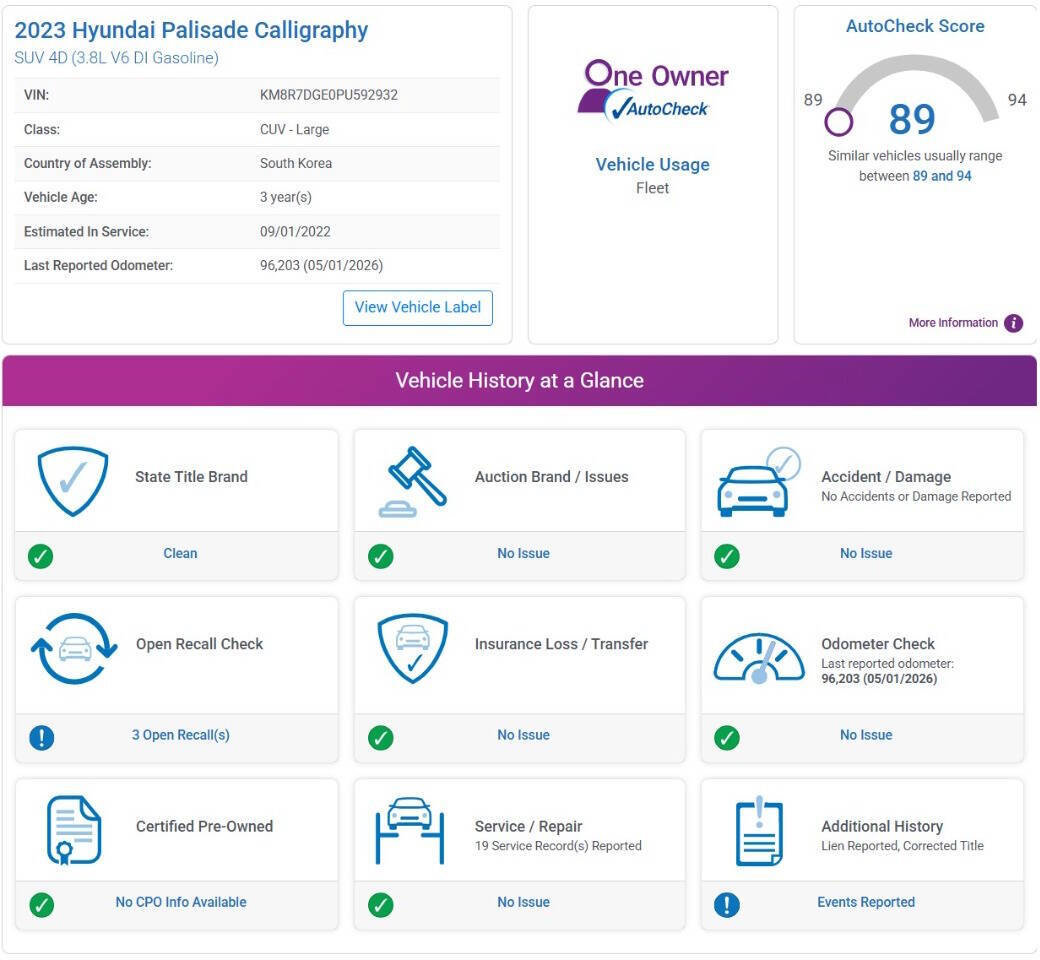Click the Estimated In Service date 09/01/2022
The width and height of the screenshot is (1040, 960).
(295, 232)
